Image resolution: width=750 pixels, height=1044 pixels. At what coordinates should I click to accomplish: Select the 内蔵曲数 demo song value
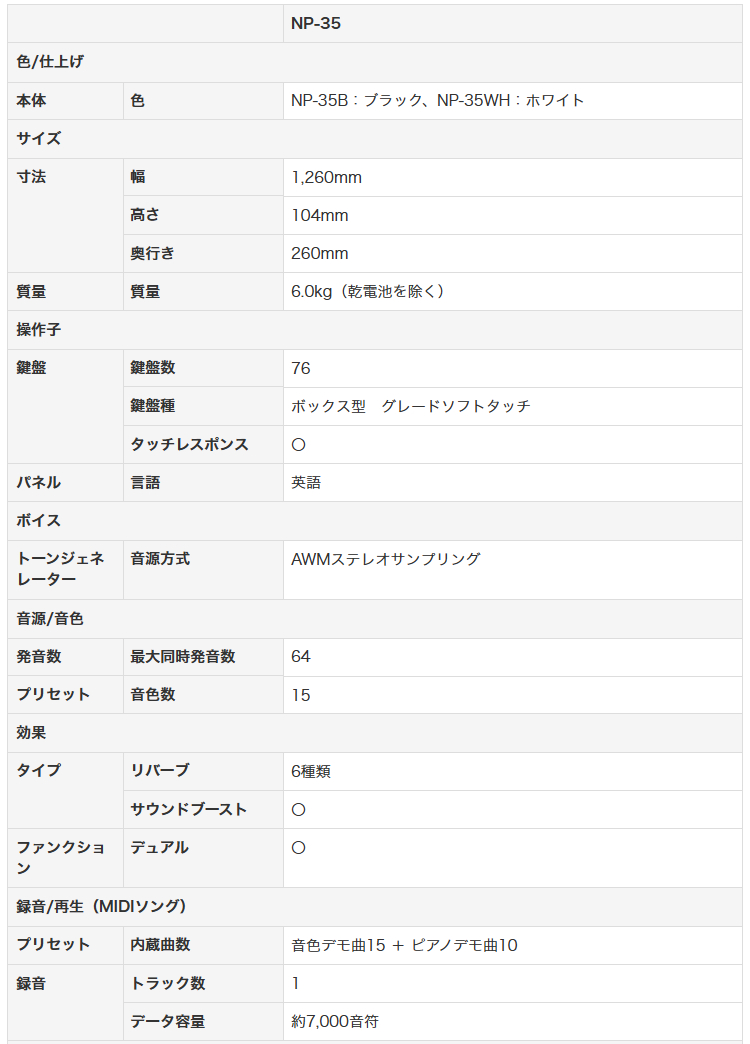pos(404,945)
